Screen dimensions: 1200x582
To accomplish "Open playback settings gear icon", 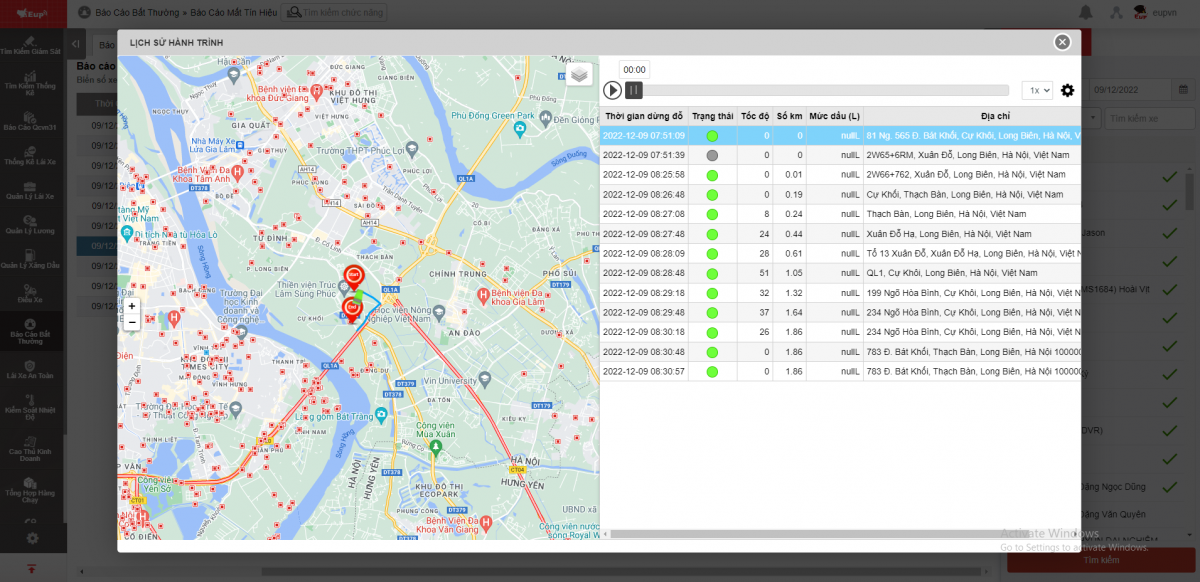I will point(1067,90).
